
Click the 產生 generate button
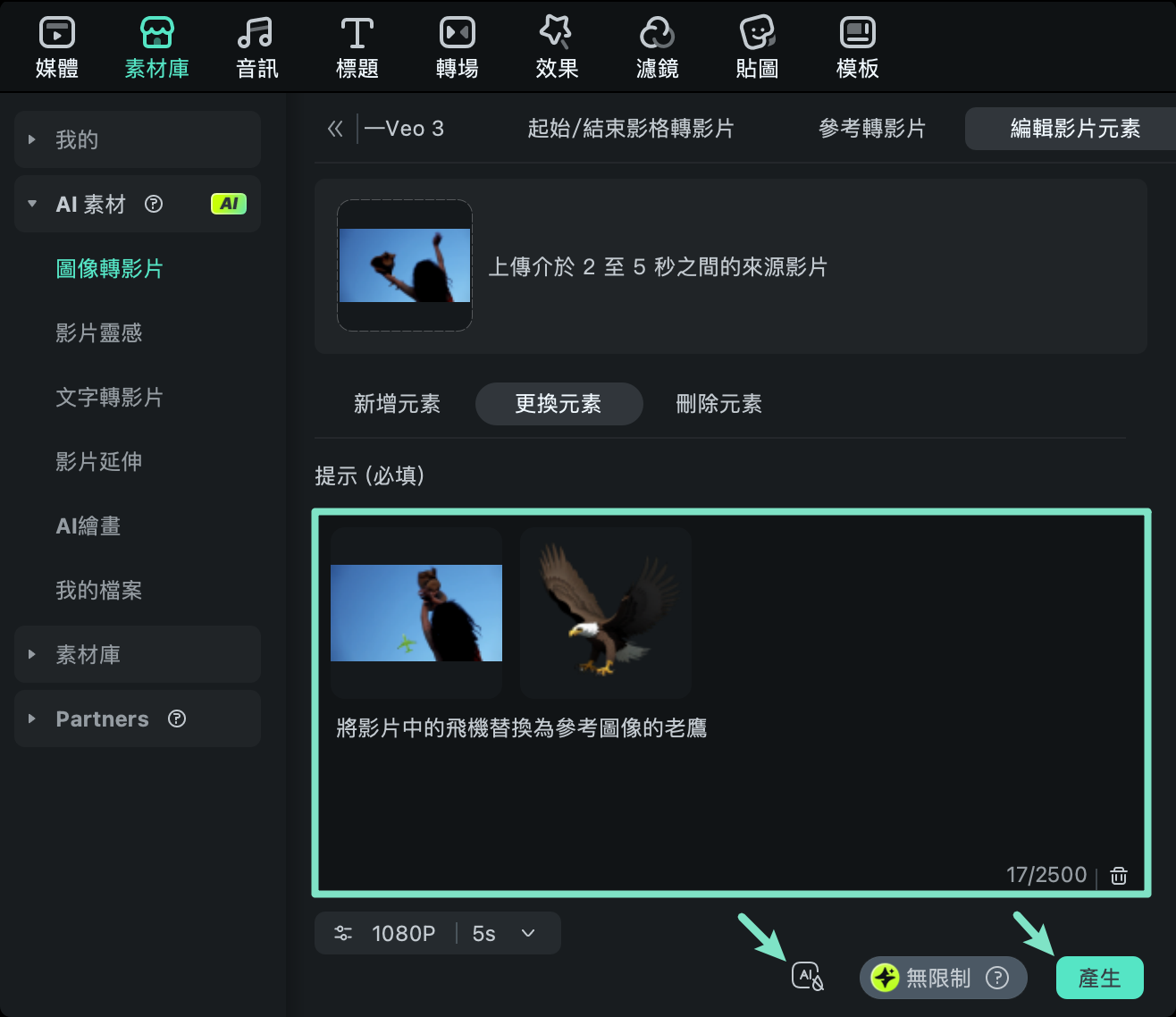[x=1100, y=978]
